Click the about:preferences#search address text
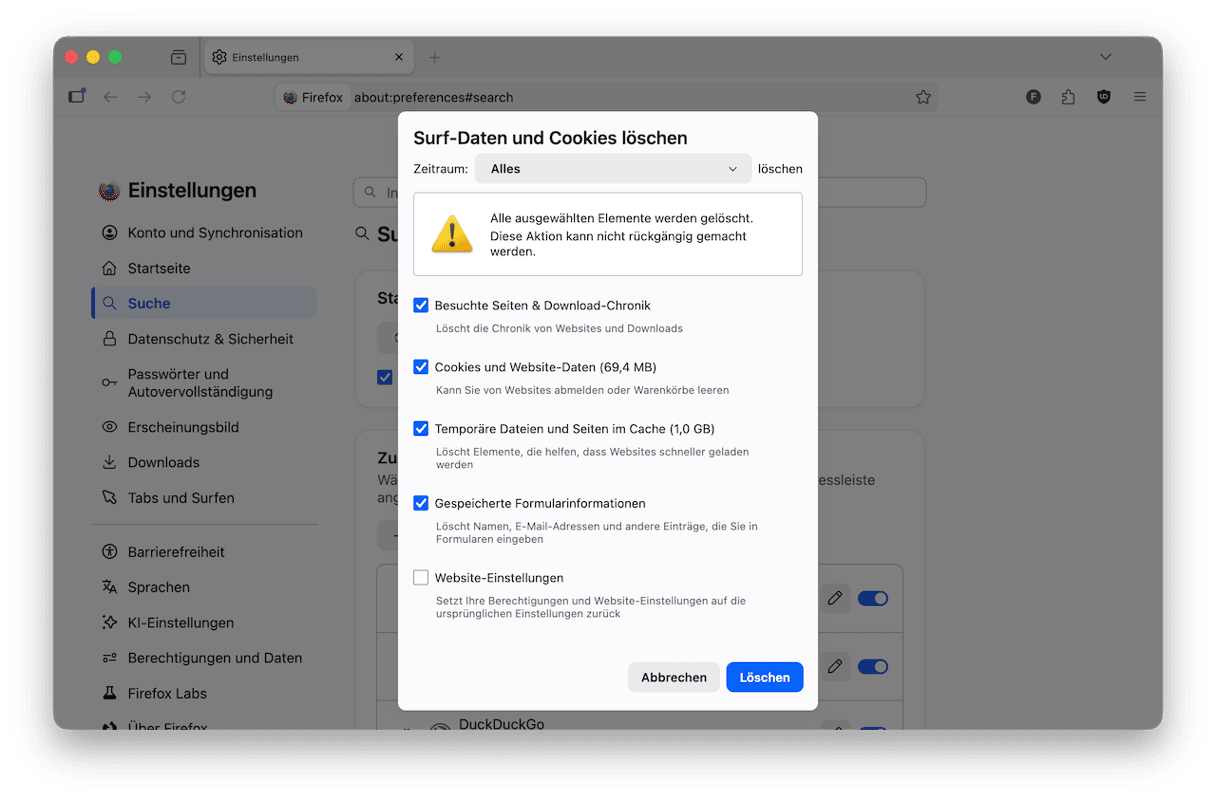The image size is (1216, 800). [432, 98]
